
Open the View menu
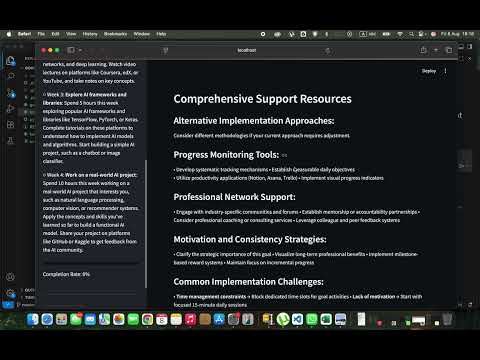[71, 34]
